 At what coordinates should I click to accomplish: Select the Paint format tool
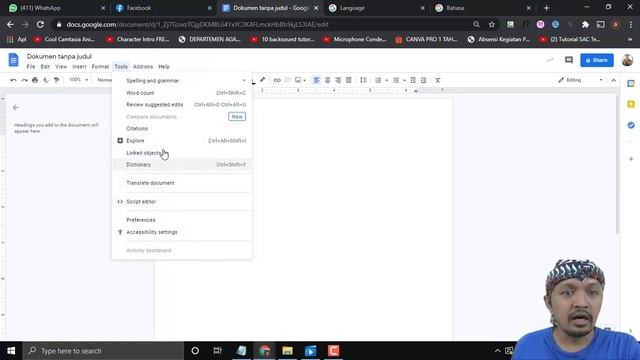click(56, 80)
